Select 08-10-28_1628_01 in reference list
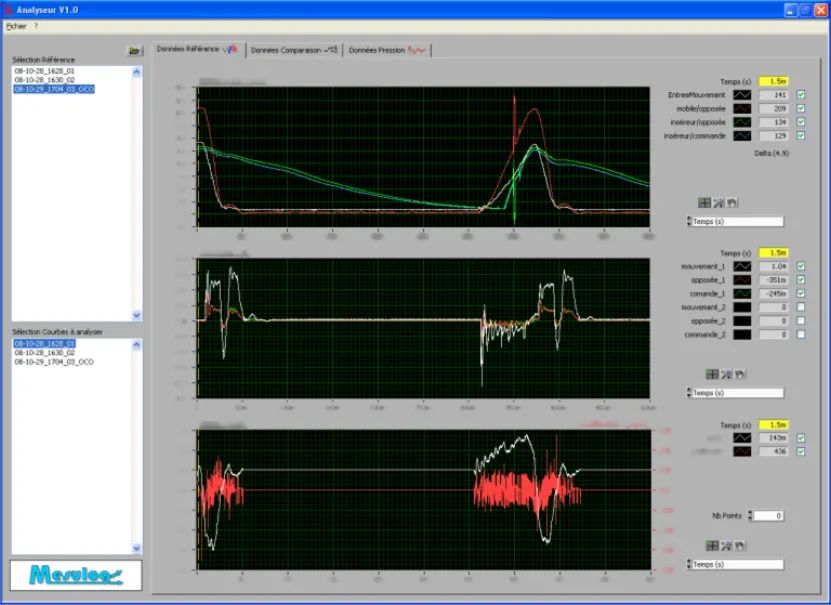The height and width of the screenshot is (605, 831). click(45, 70)
